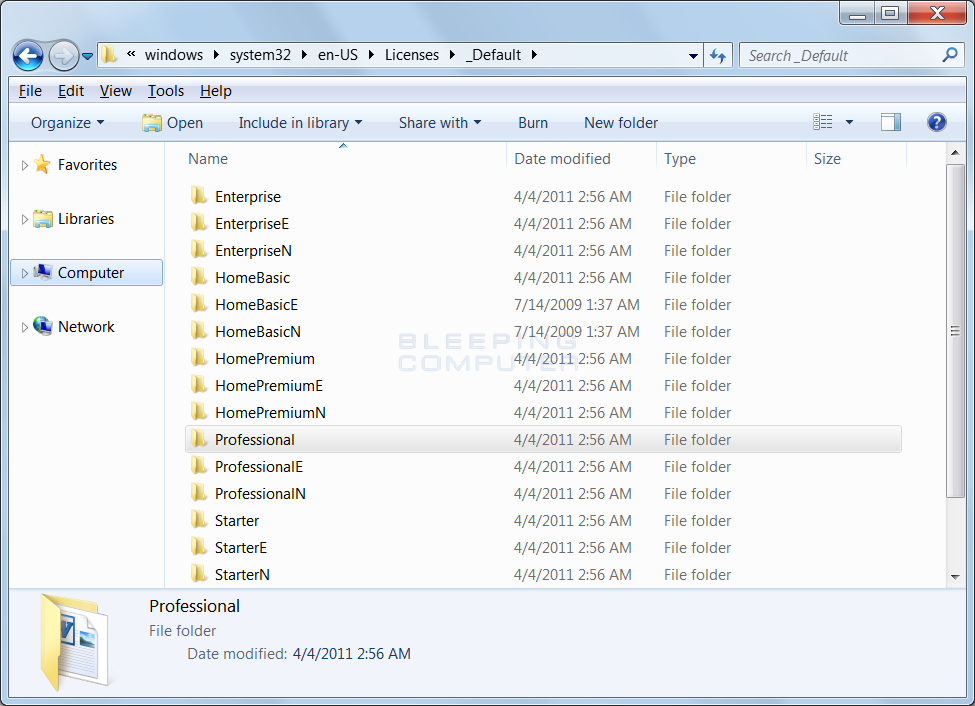
Task: Expand the Libraries tree node
Action: [x=25, y=220]
